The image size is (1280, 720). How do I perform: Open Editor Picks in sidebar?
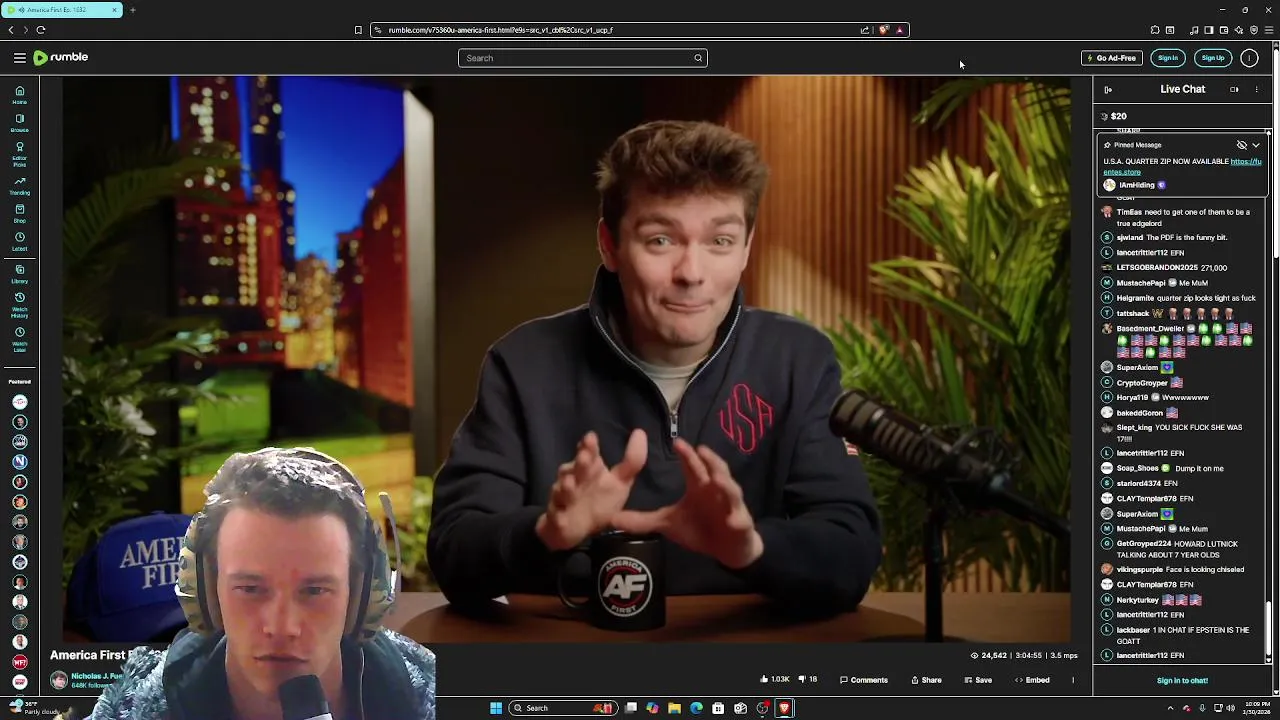pyautogui.click(x=19, y=153)
